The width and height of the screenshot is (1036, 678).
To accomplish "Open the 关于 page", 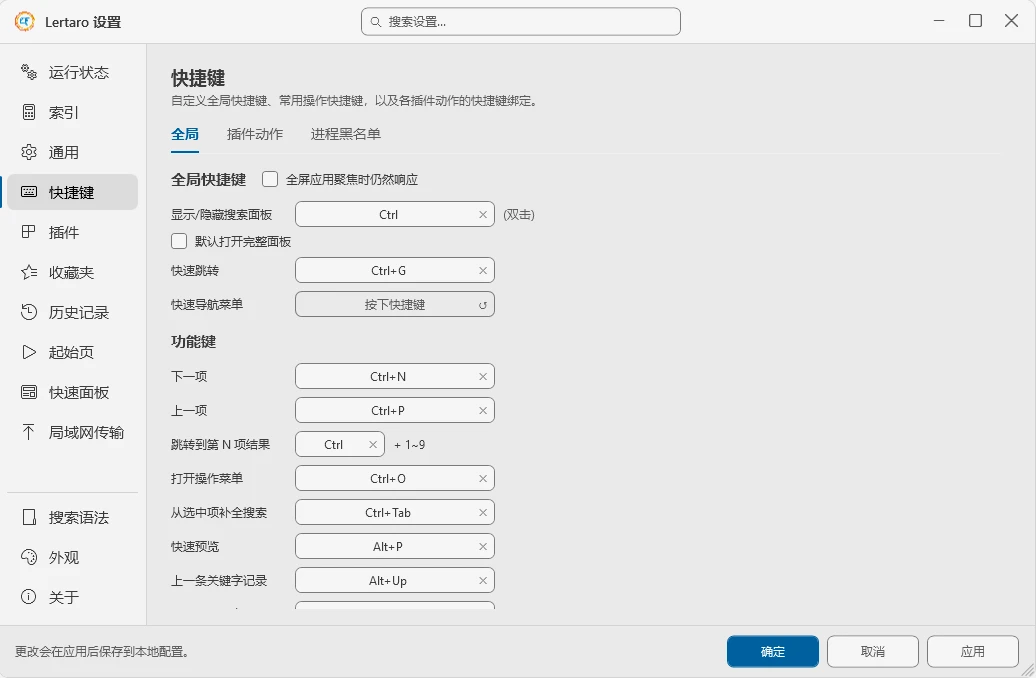I will click(x=73, y=597).
